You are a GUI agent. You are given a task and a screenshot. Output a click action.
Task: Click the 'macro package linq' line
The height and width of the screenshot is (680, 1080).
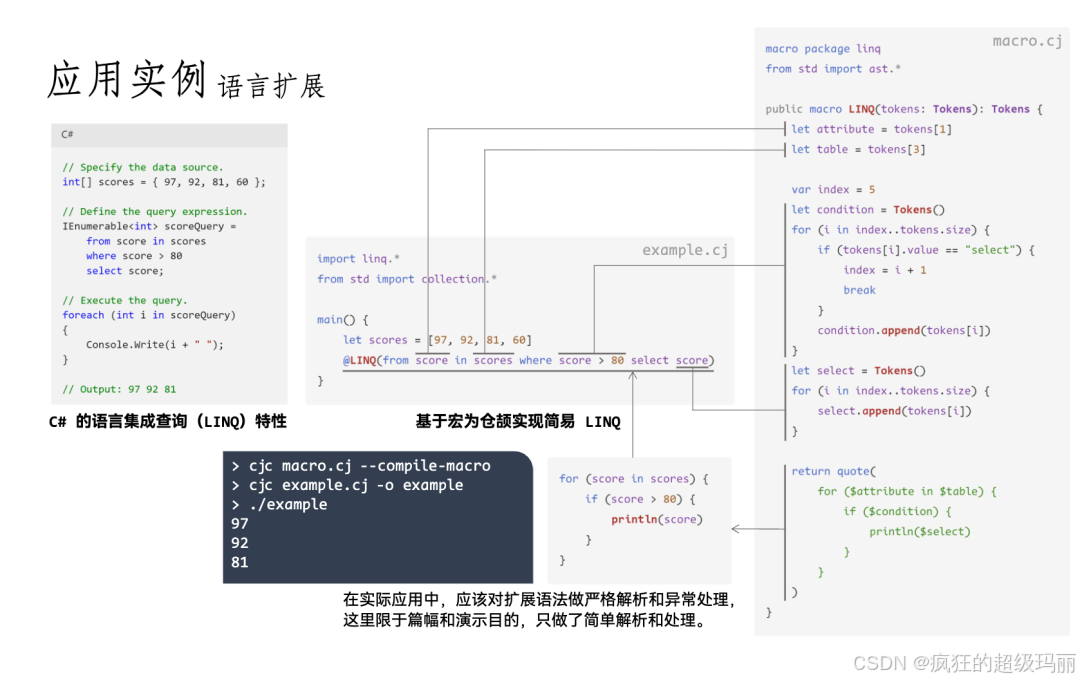point(823,49)
